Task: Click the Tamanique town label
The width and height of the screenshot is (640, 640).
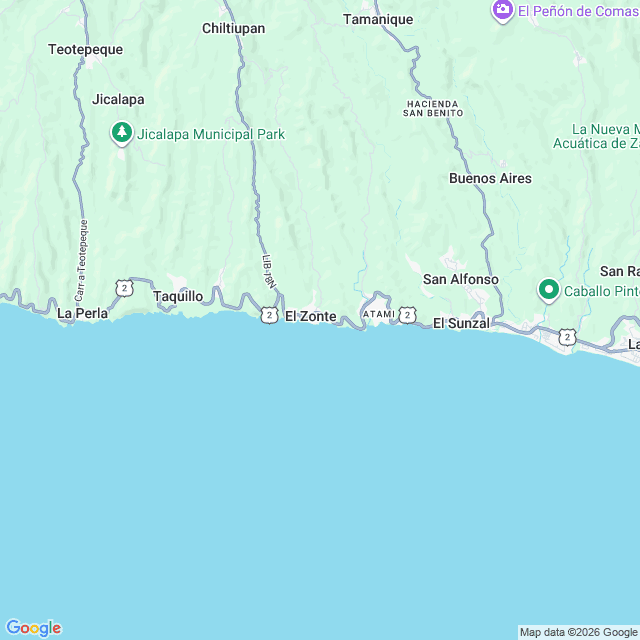Action: (x=378, y=20)
